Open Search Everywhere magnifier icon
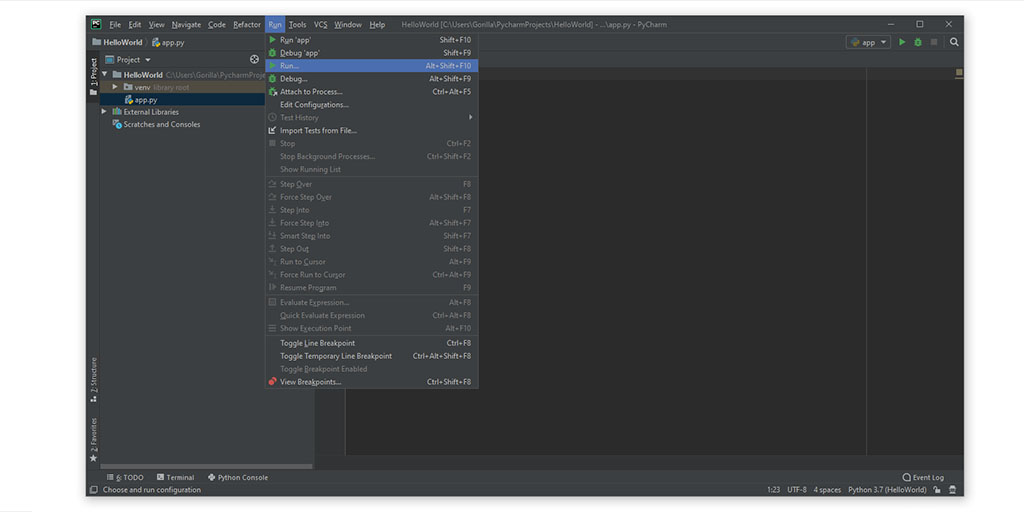1024x512 pixels. [954, 42]
